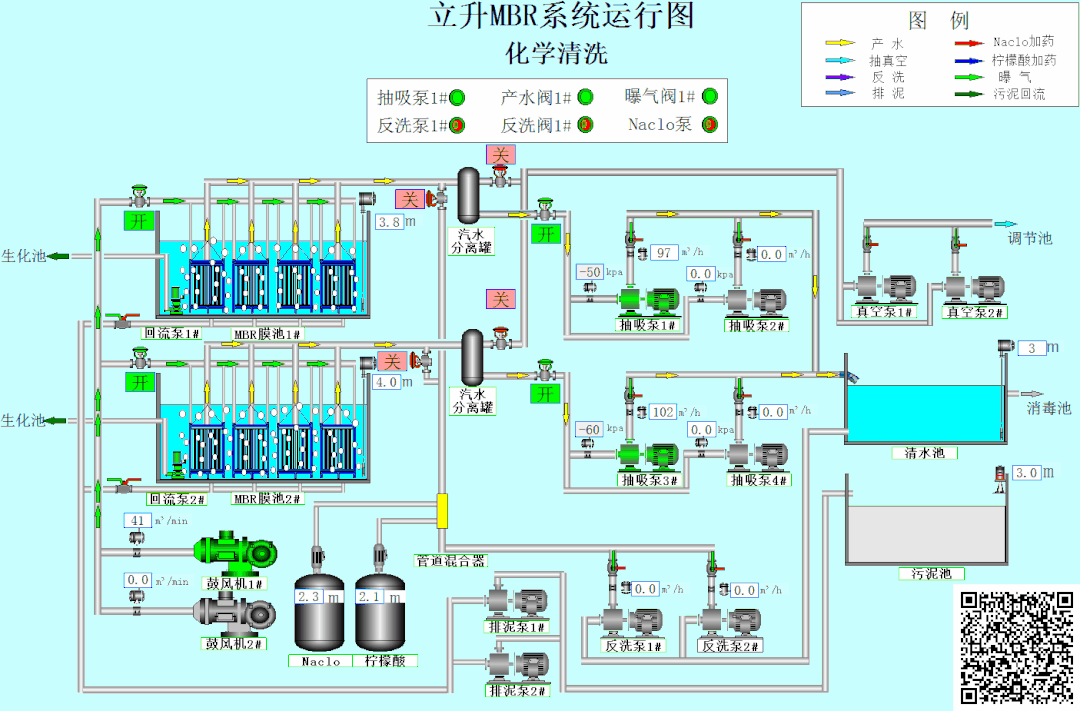Screen dimensions: 1080x711
Task: Click the 真空泵2# vacuum pump
Action: click(975, 289)
